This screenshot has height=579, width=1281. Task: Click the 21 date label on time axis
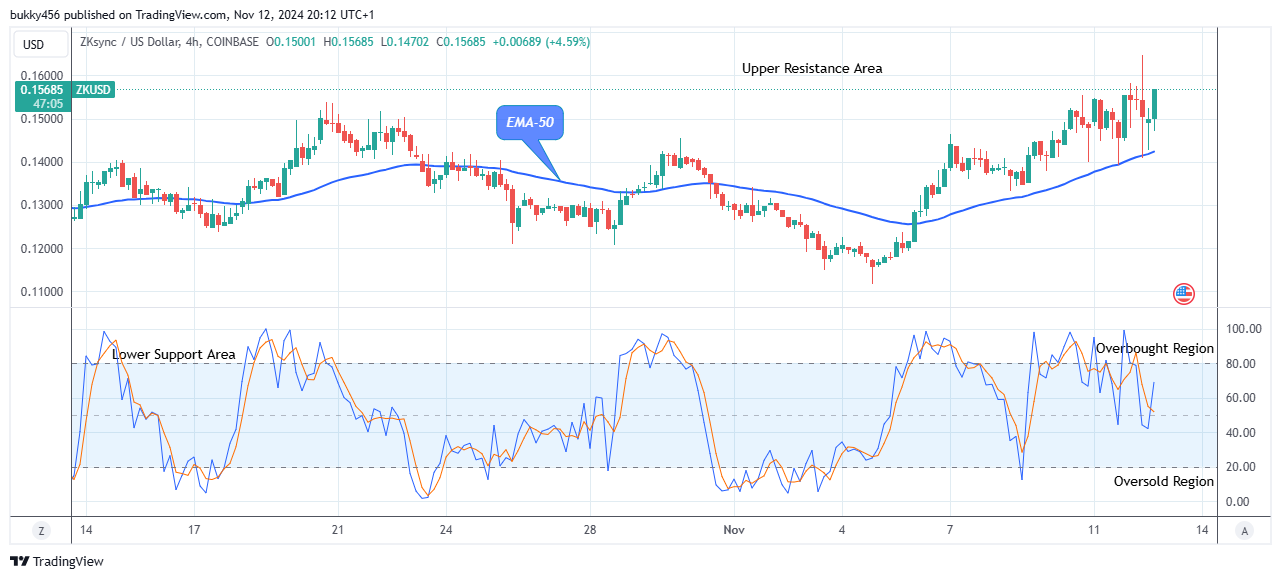click(337, 530)
